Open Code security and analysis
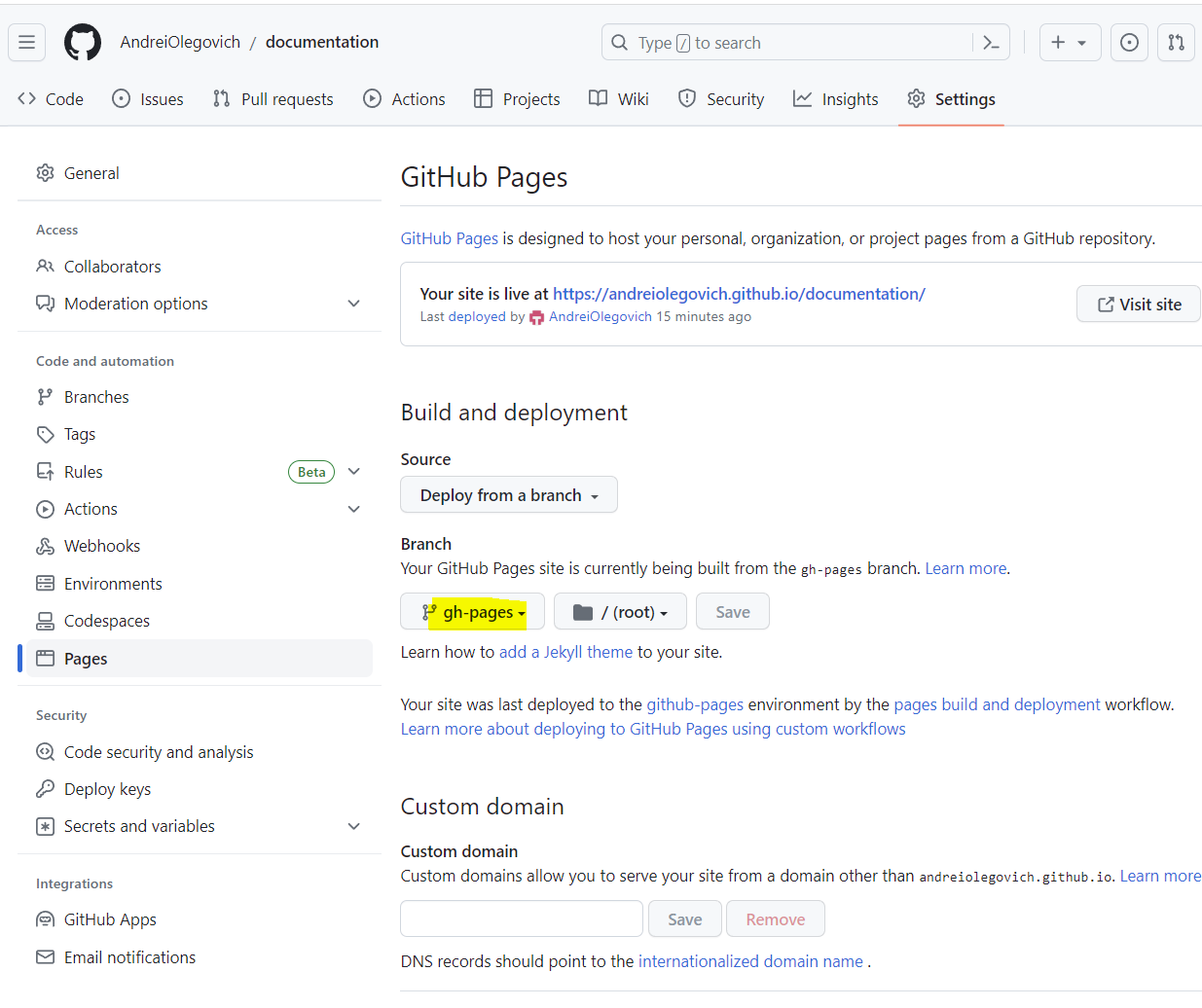Viewport: 1202px width, 1008px height. pos(200,752)
